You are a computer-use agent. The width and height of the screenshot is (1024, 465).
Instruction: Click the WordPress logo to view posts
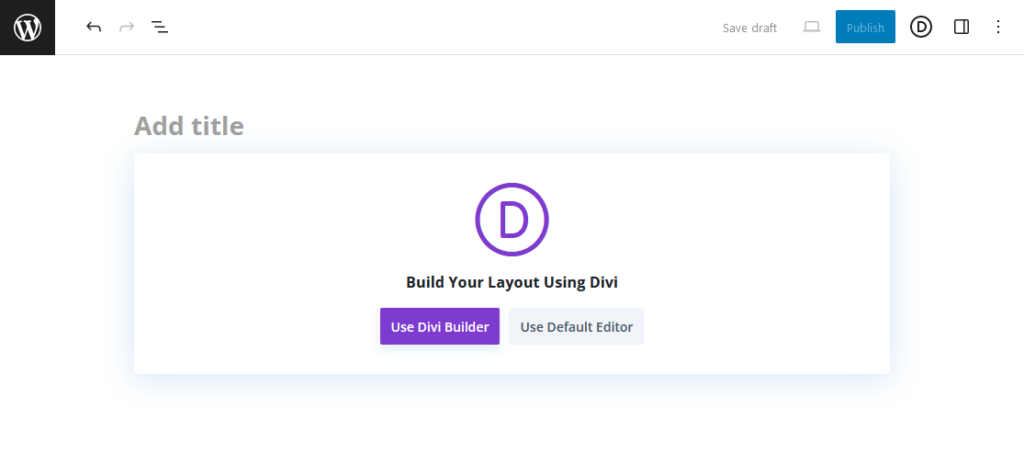[27, 27]
